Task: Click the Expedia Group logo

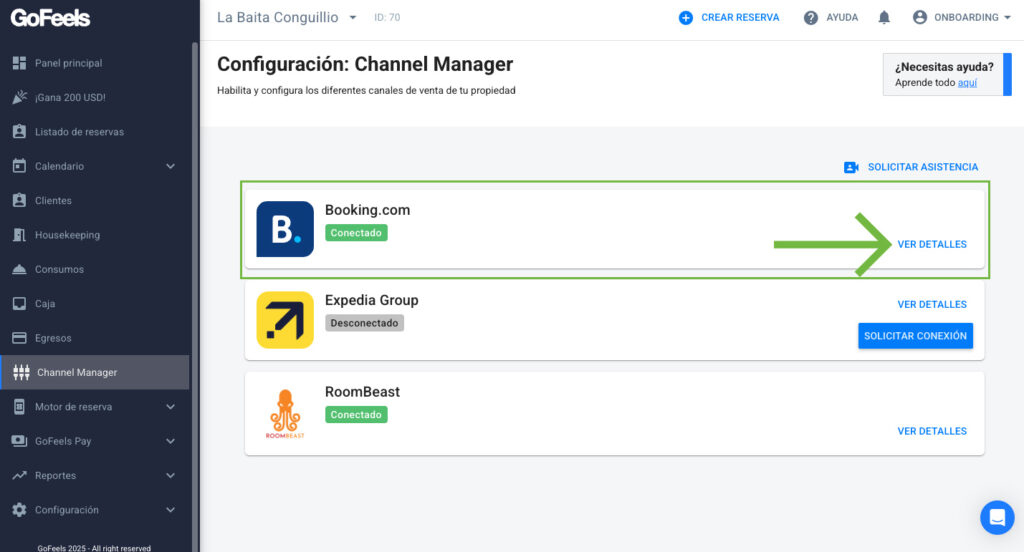Action: pos(285,319)
